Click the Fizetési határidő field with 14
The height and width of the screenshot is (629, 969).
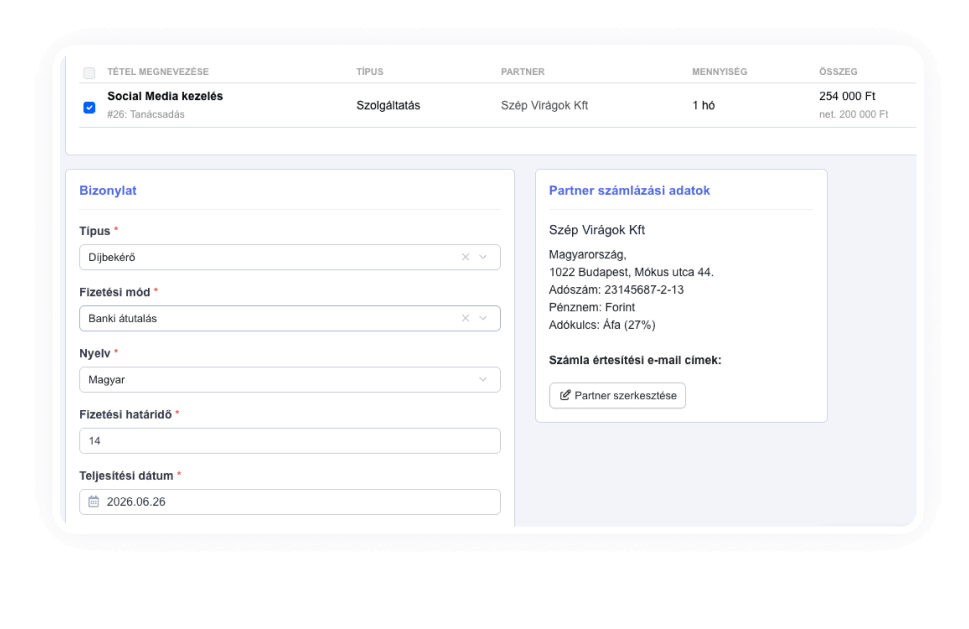pyautogui.click(x=290, y=441)
